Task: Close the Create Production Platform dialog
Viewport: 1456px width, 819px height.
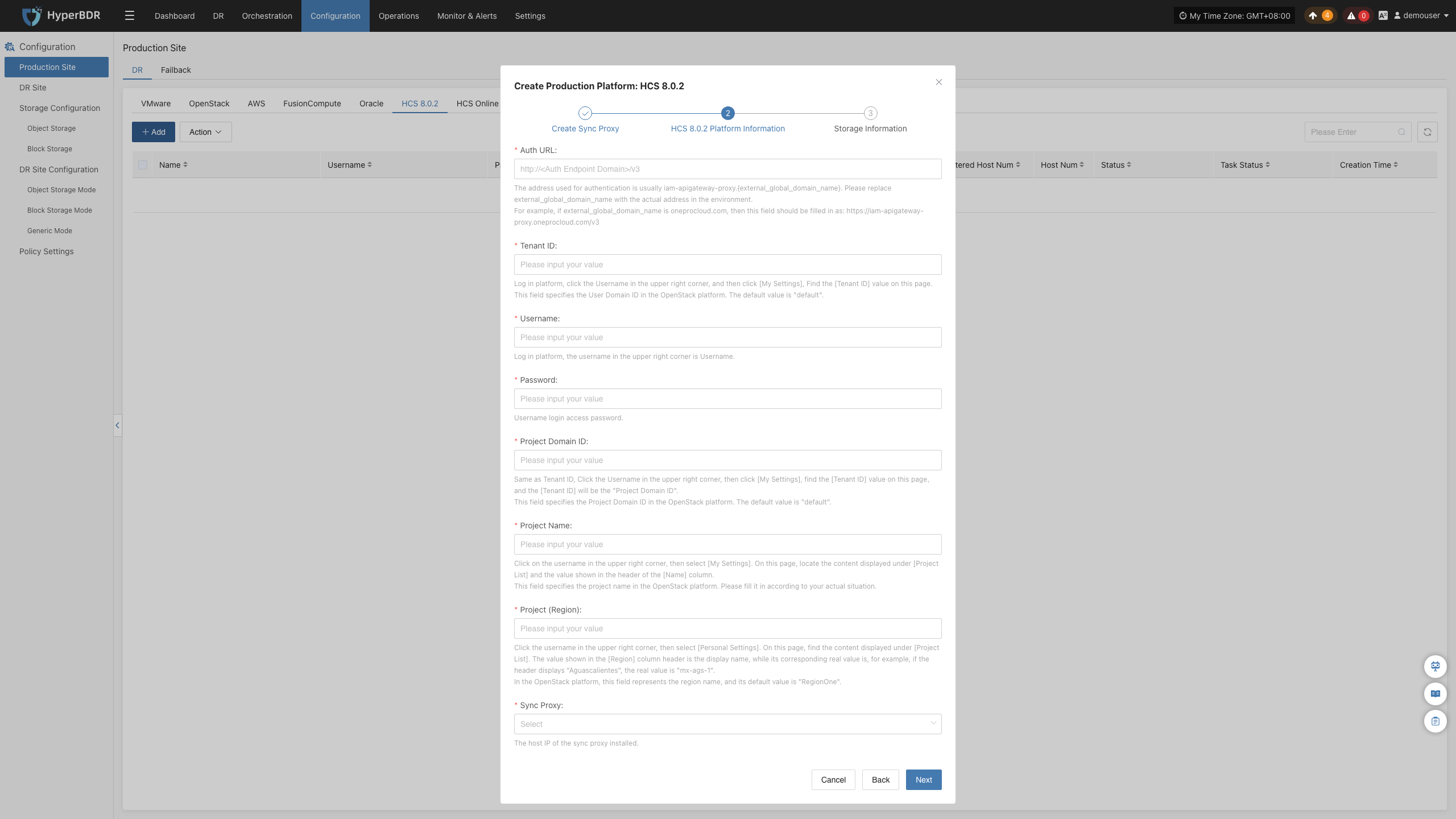Action: click(939, 82)
